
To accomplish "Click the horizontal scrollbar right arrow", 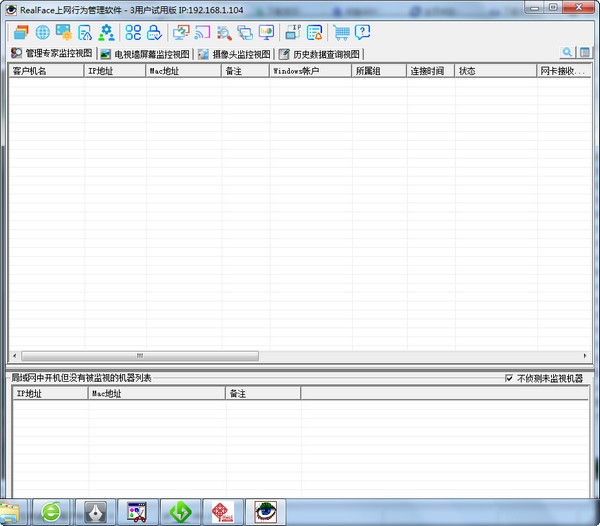I will (x=582, y=356).
